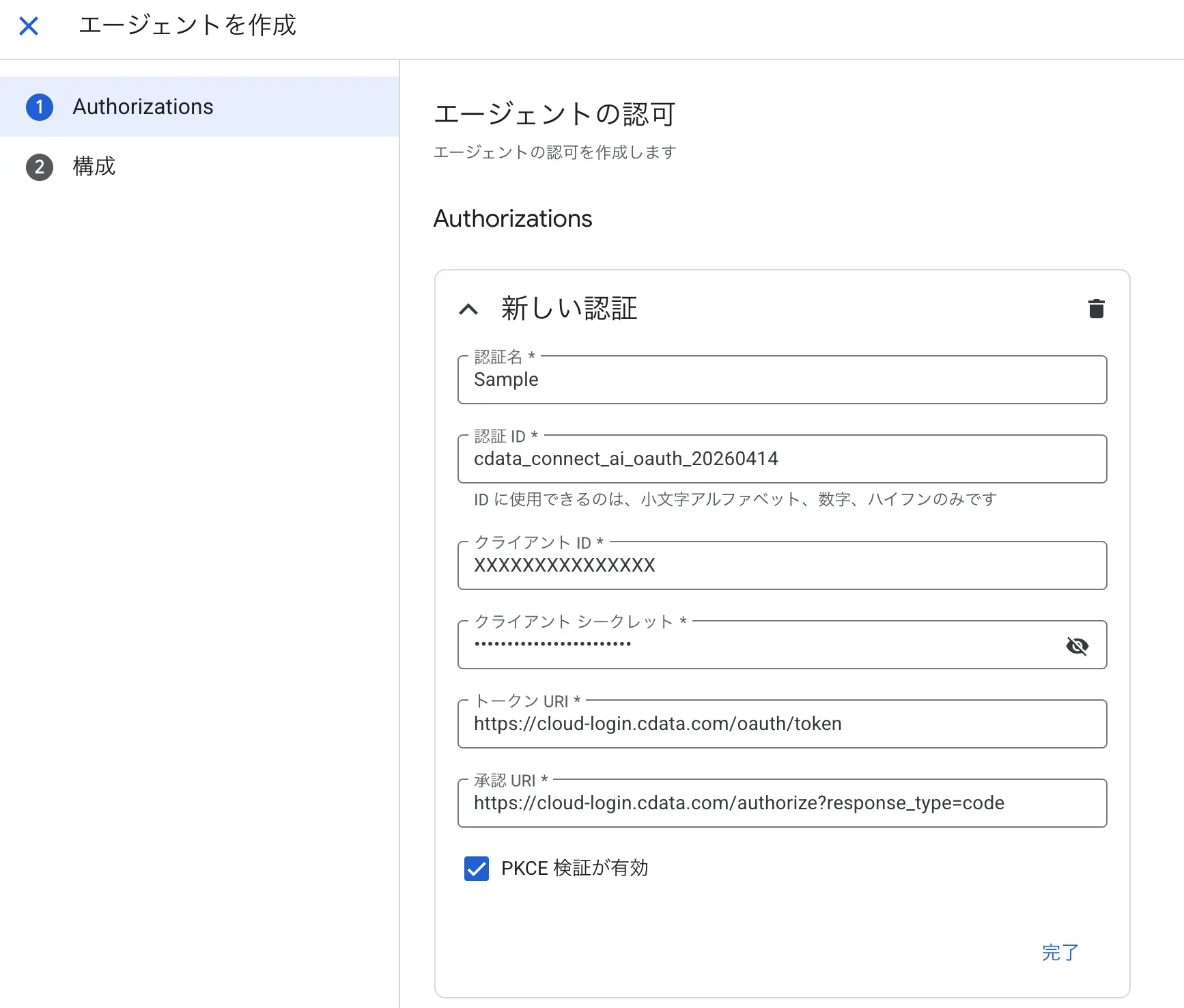The height and width of the screenshot is (1008, 1184).
Task: Delete the 新しい認証 entry with the trash icon
Action: point(1097,309)
